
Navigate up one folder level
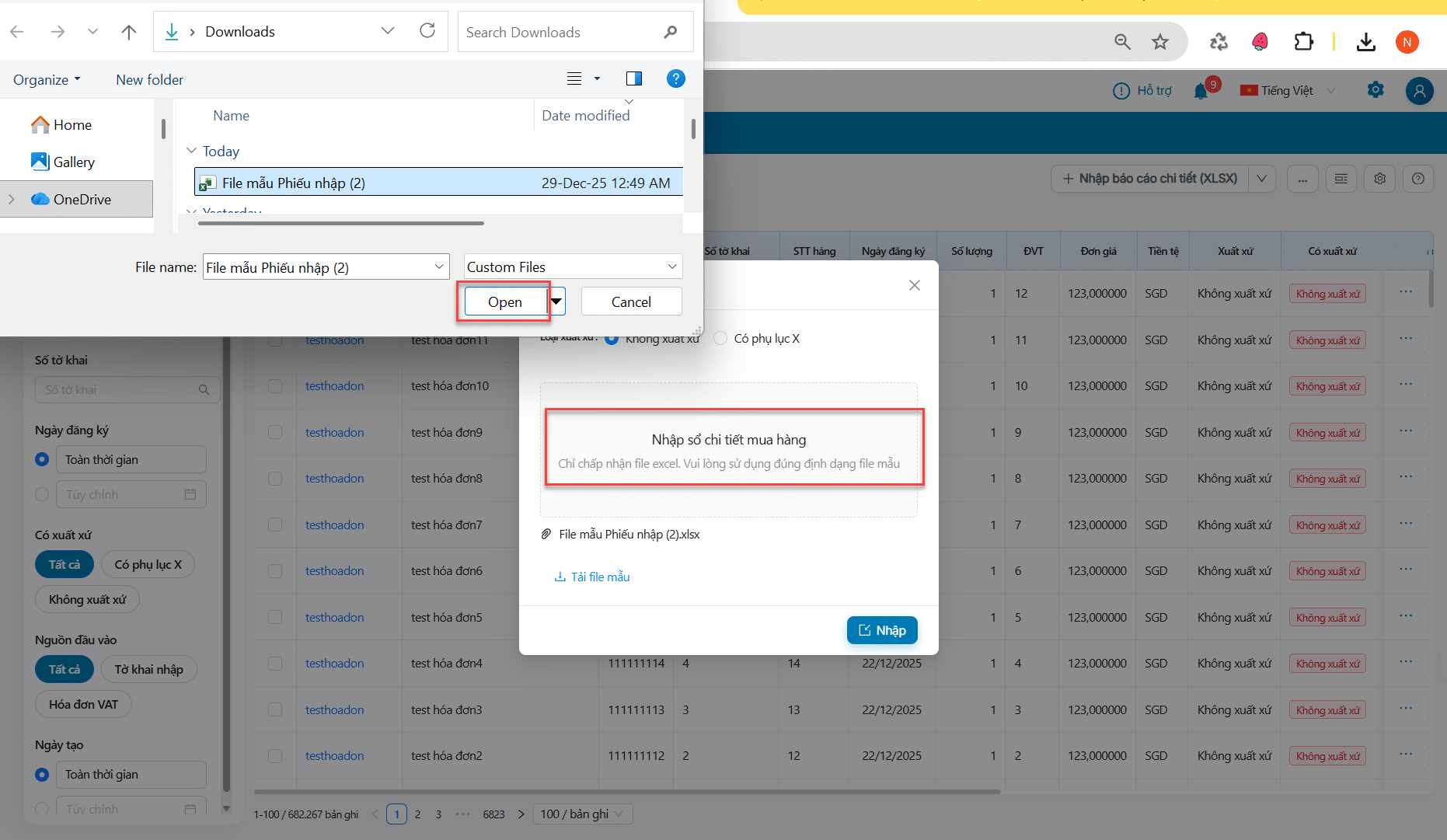129,32
